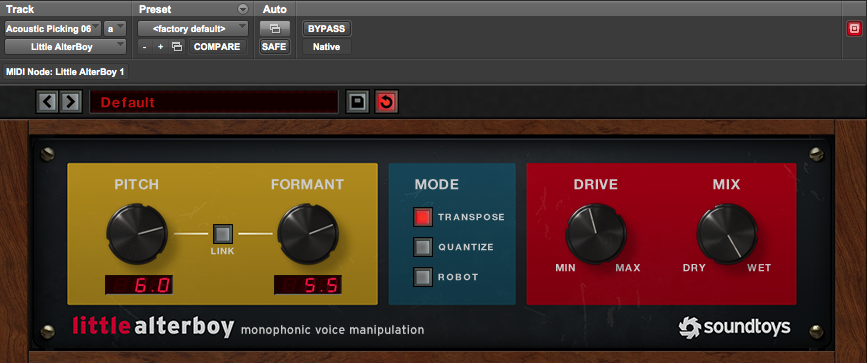This screenshot has height=363, width=867.
Task: Click the FORMANT knob
Action: 307,234
